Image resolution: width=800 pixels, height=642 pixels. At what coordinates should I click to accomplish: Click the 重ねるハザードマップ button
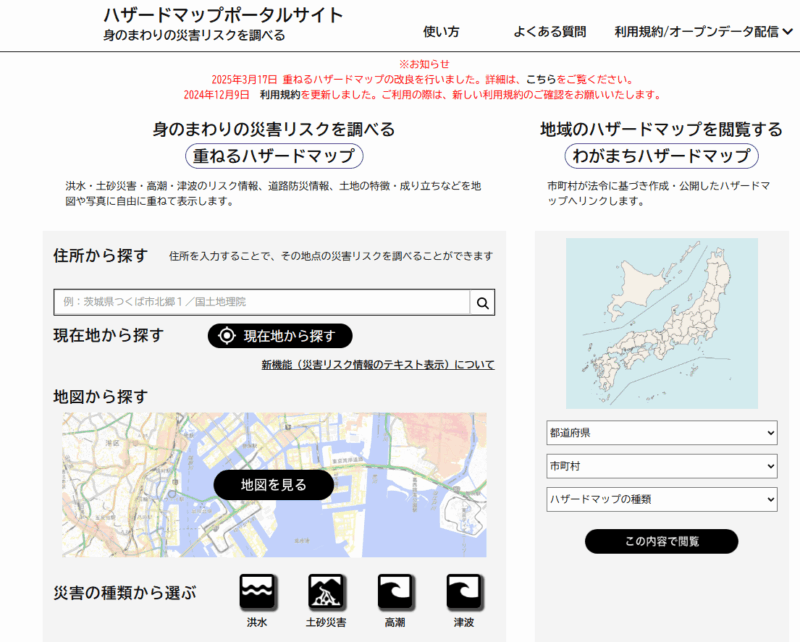[x=274, y=156]
